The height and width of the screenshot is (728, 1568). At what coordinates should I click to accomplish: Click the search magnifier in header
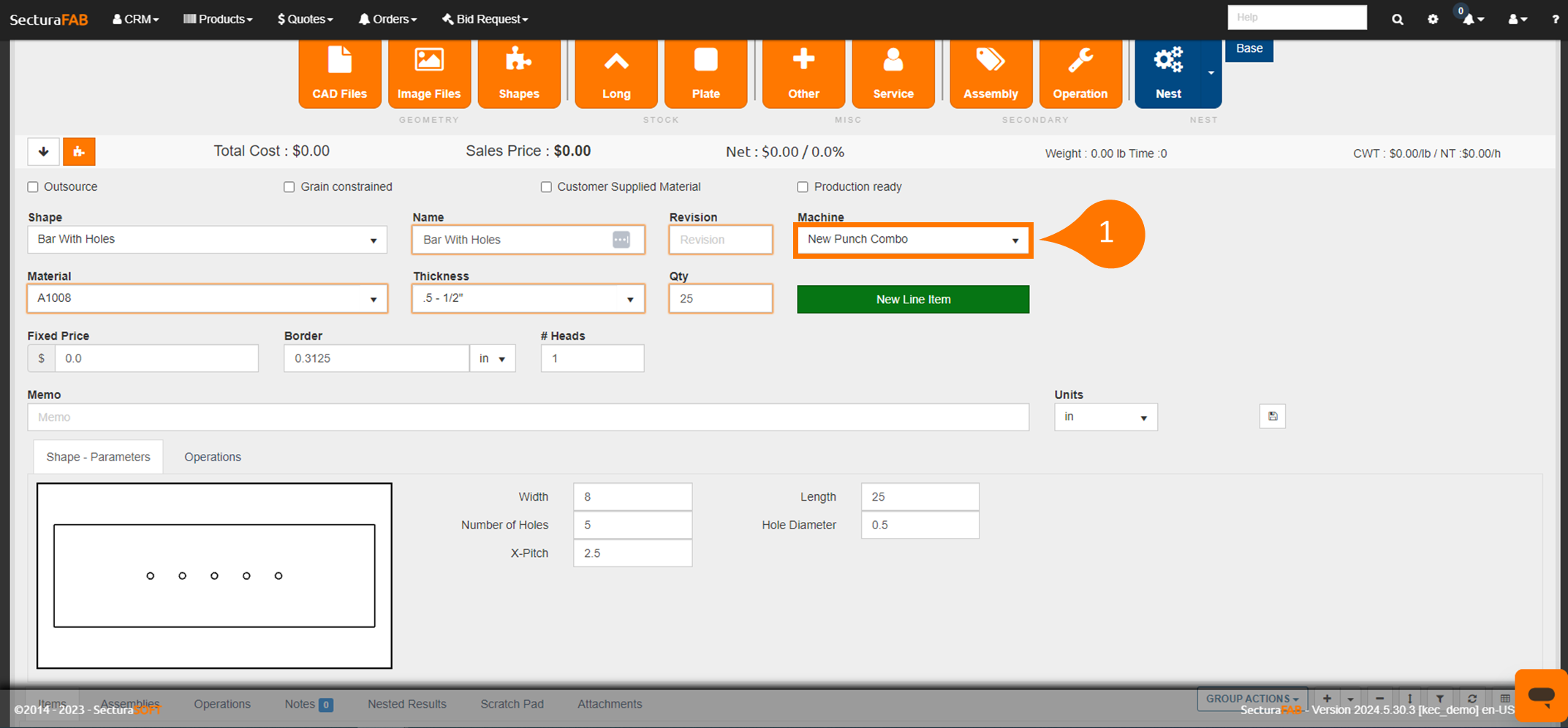(1397, 20)
